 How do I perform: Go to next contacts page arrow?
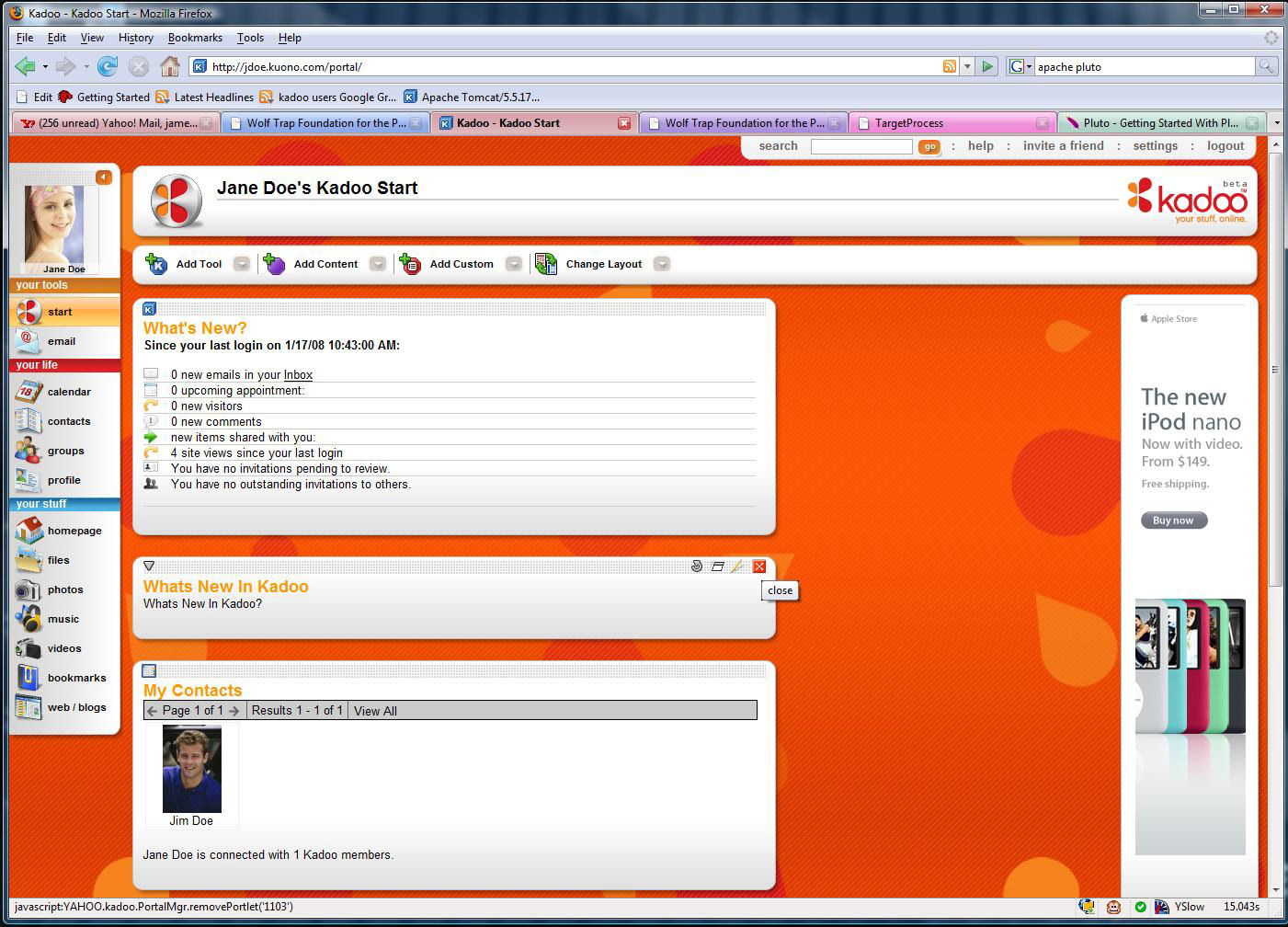(x=234, y=711)
